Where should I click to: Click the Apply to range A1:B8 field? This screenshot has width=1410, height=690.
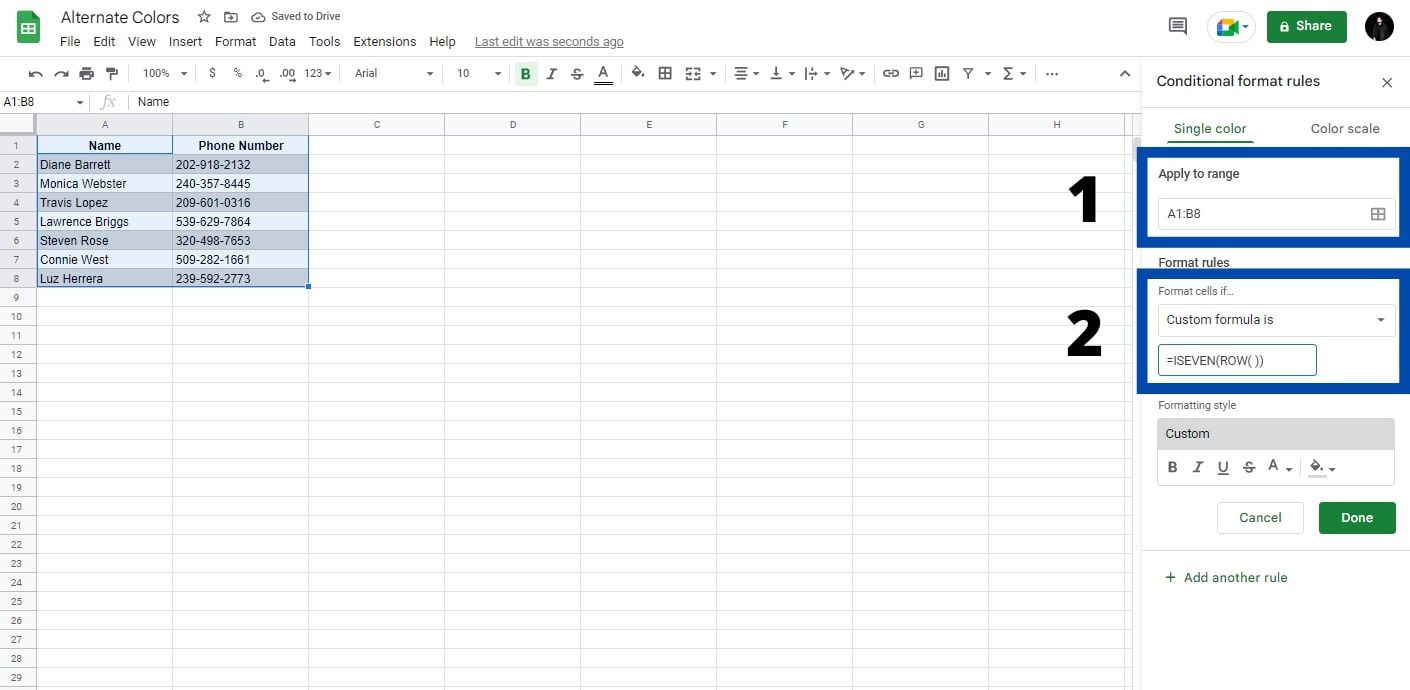(1276, 213)
